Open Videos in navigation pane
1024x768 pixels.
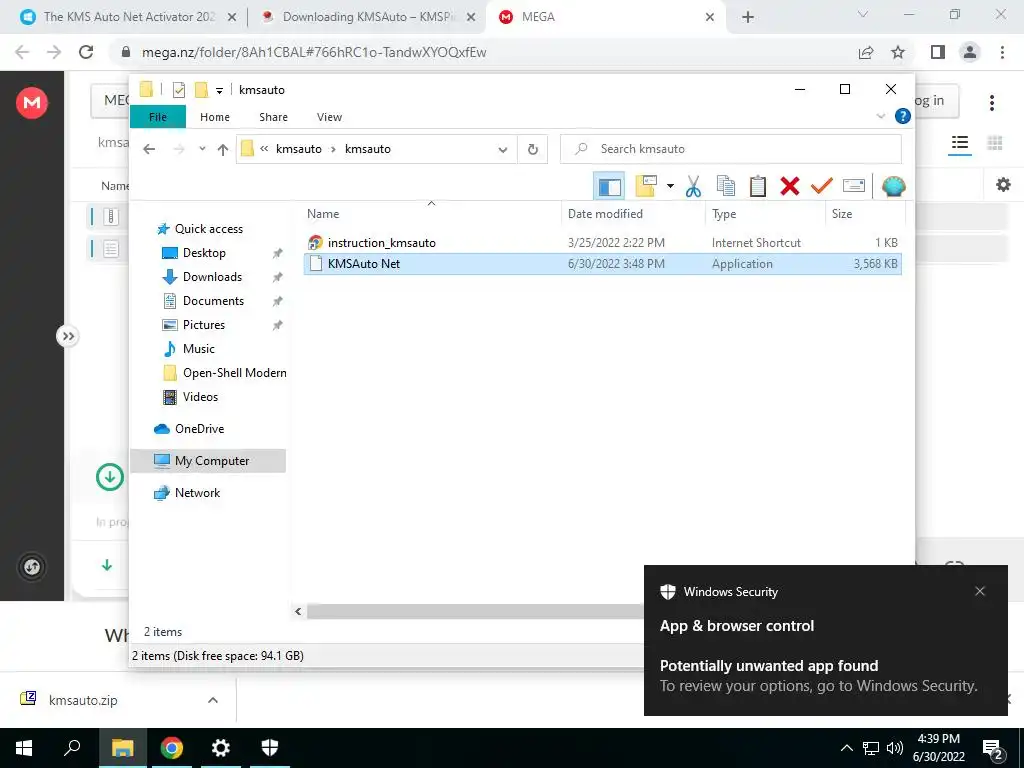[x=200, y=397]
